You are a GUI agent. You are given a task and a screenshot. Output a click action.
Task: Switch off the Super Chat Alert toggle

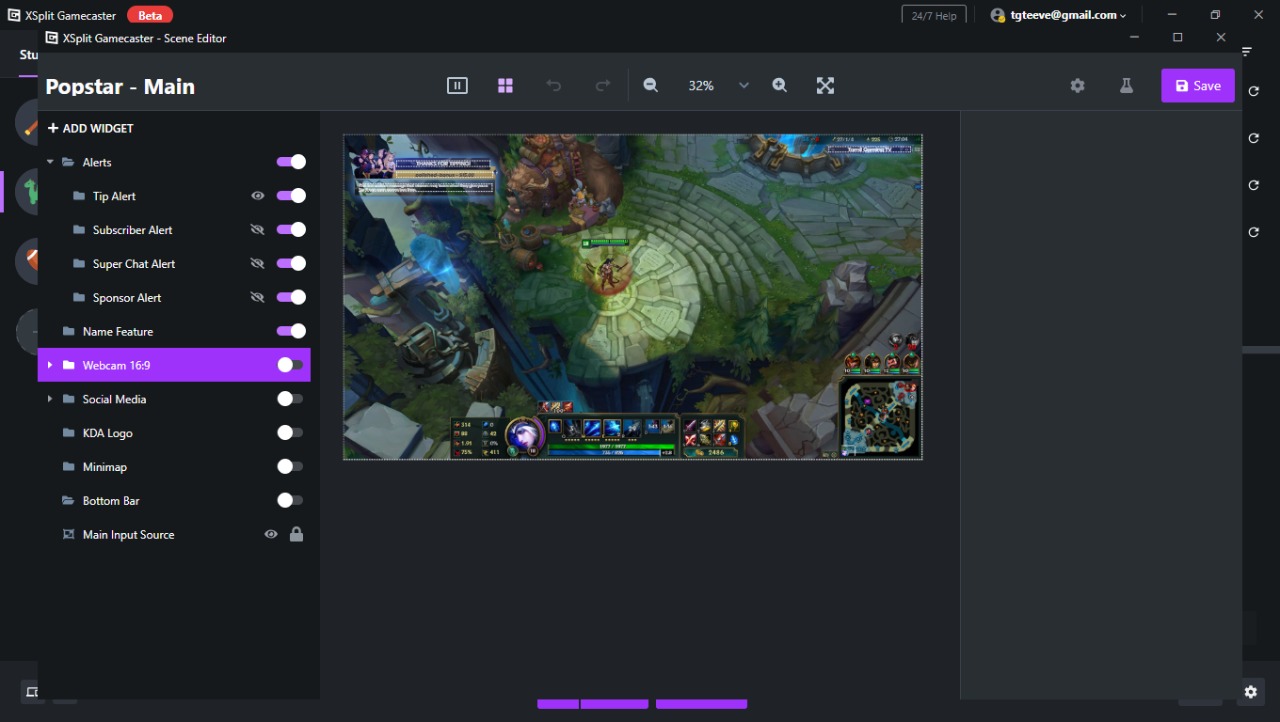pos(291,263)
